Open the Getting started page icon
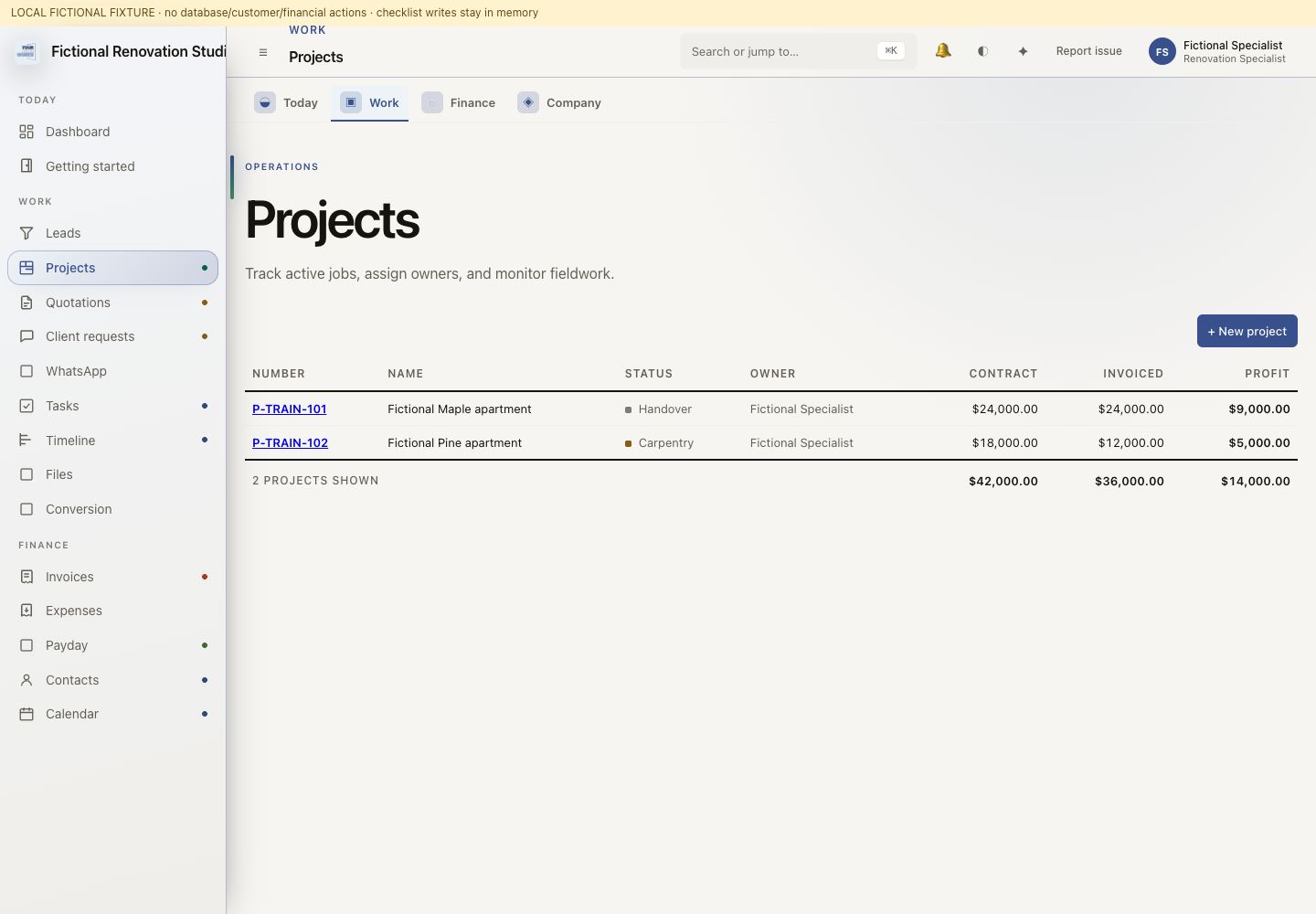The image size is (1316, 914). [x=27, y=166]
